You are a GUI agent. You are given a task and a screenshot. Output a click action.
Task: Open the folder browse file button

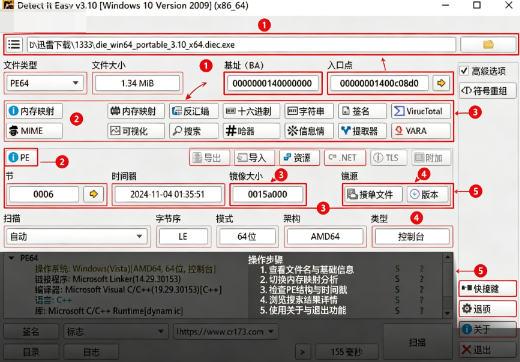[488, 44]
